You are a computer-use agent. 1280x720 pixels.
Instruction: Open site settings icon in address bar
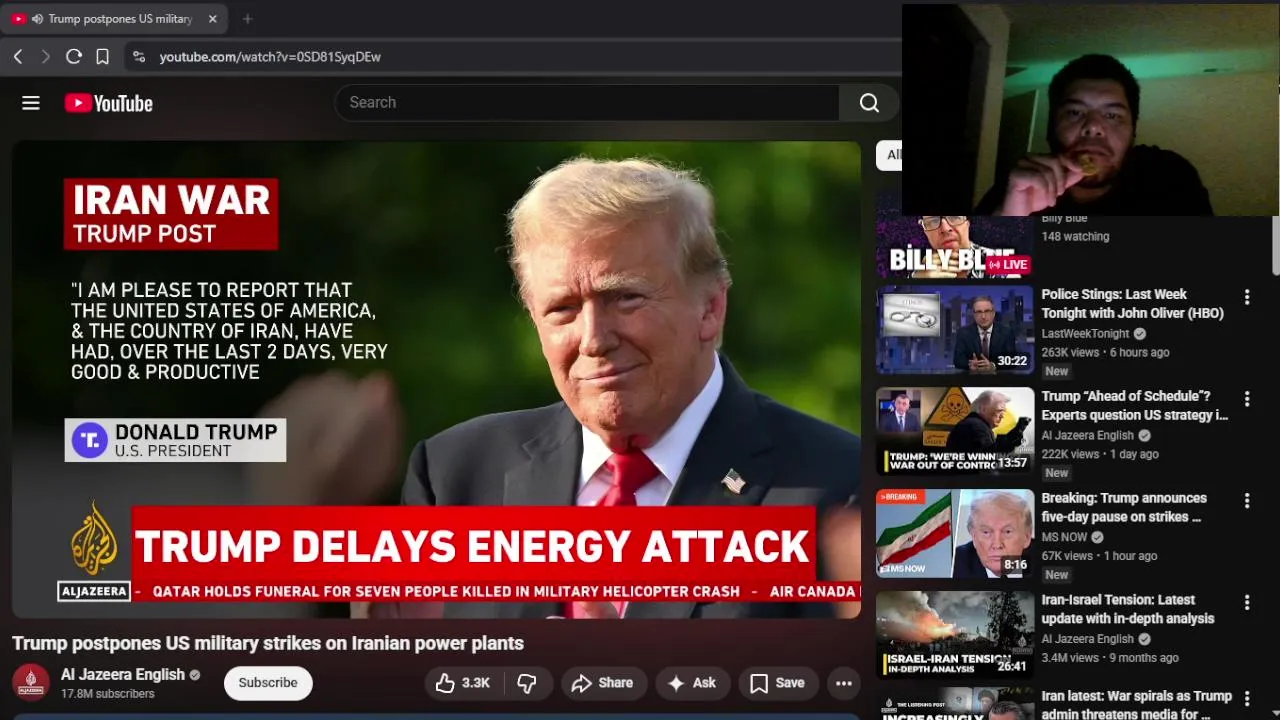(139, 57)
